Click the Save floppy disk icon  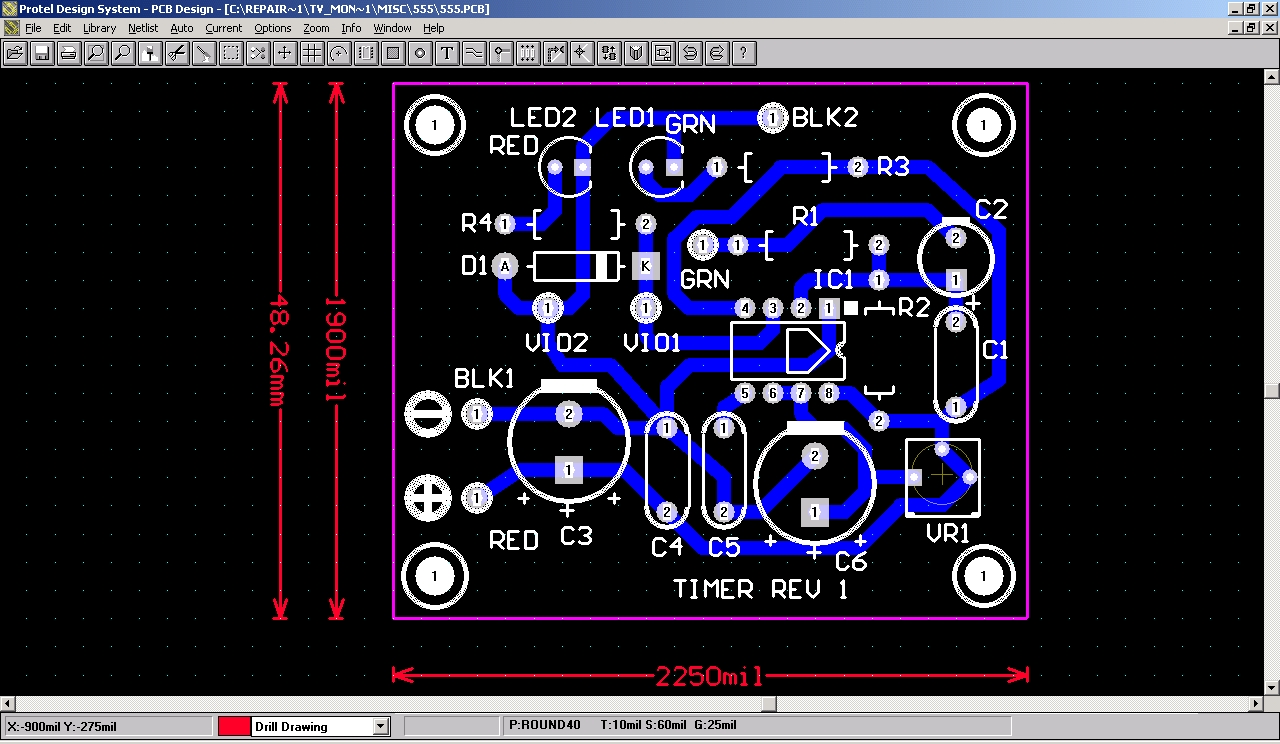click(41, 53)
